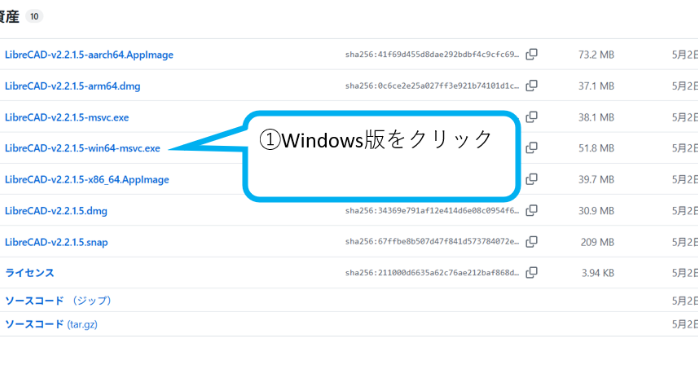Open the ライセンス file link
Viewport: 698px width, 365px height.
click(x=29, y=273)
